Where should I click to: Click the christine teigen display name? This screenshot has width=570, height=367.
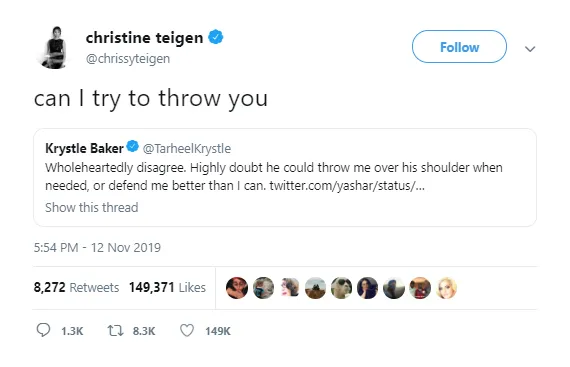point(144,38)
